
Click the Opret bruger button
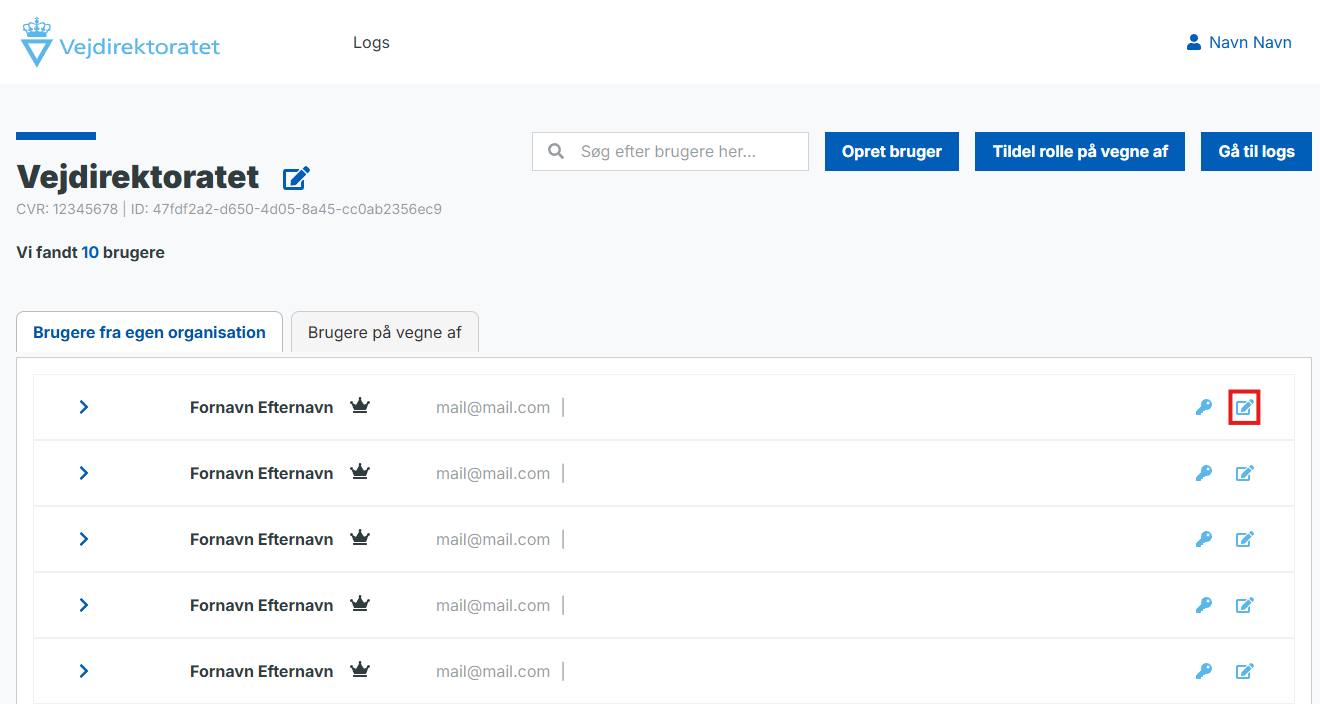click(x=892, y=151)
